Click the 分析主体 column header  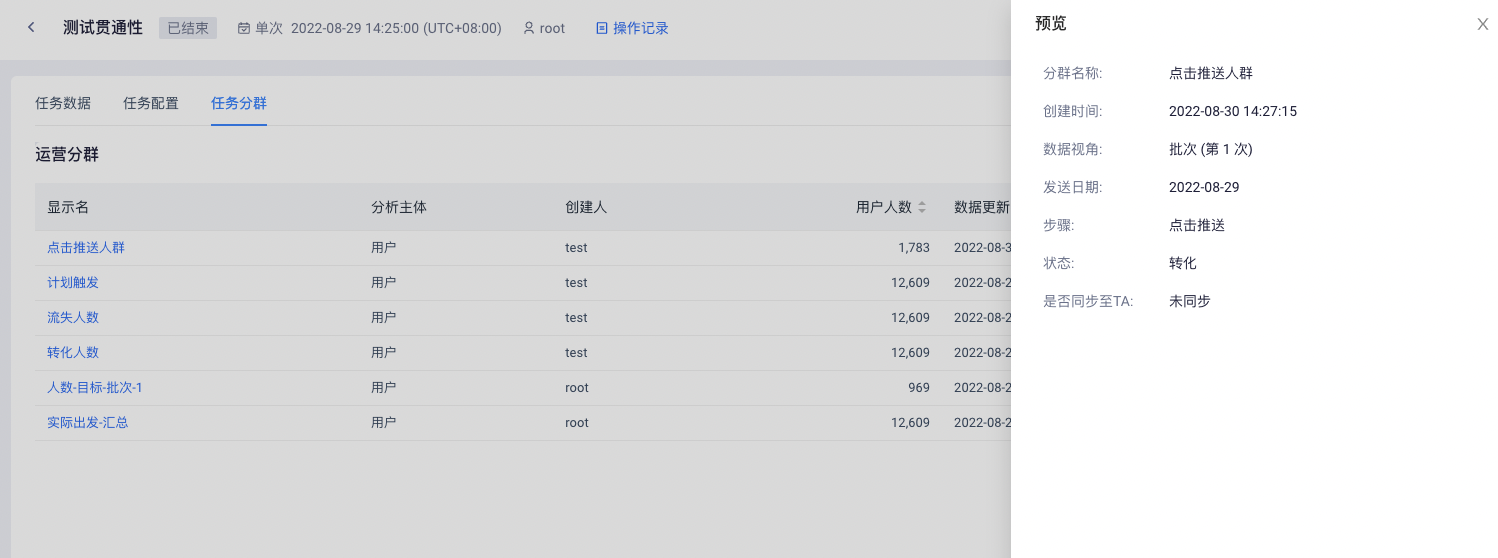pos(399,207)
